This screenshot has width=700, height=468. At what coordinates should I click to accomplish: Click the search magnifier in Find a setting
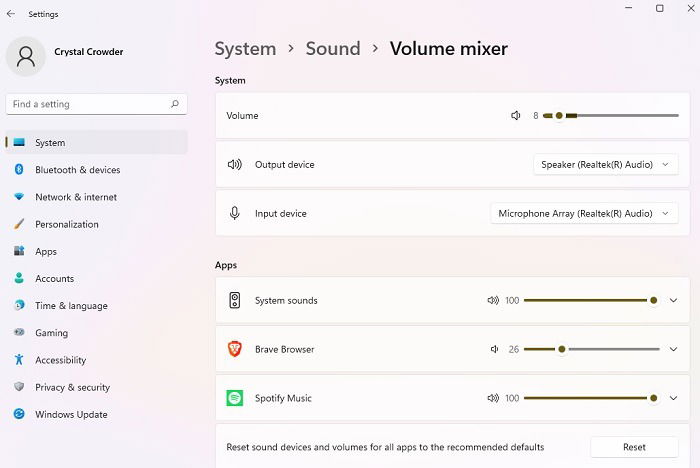coord(175,104)
